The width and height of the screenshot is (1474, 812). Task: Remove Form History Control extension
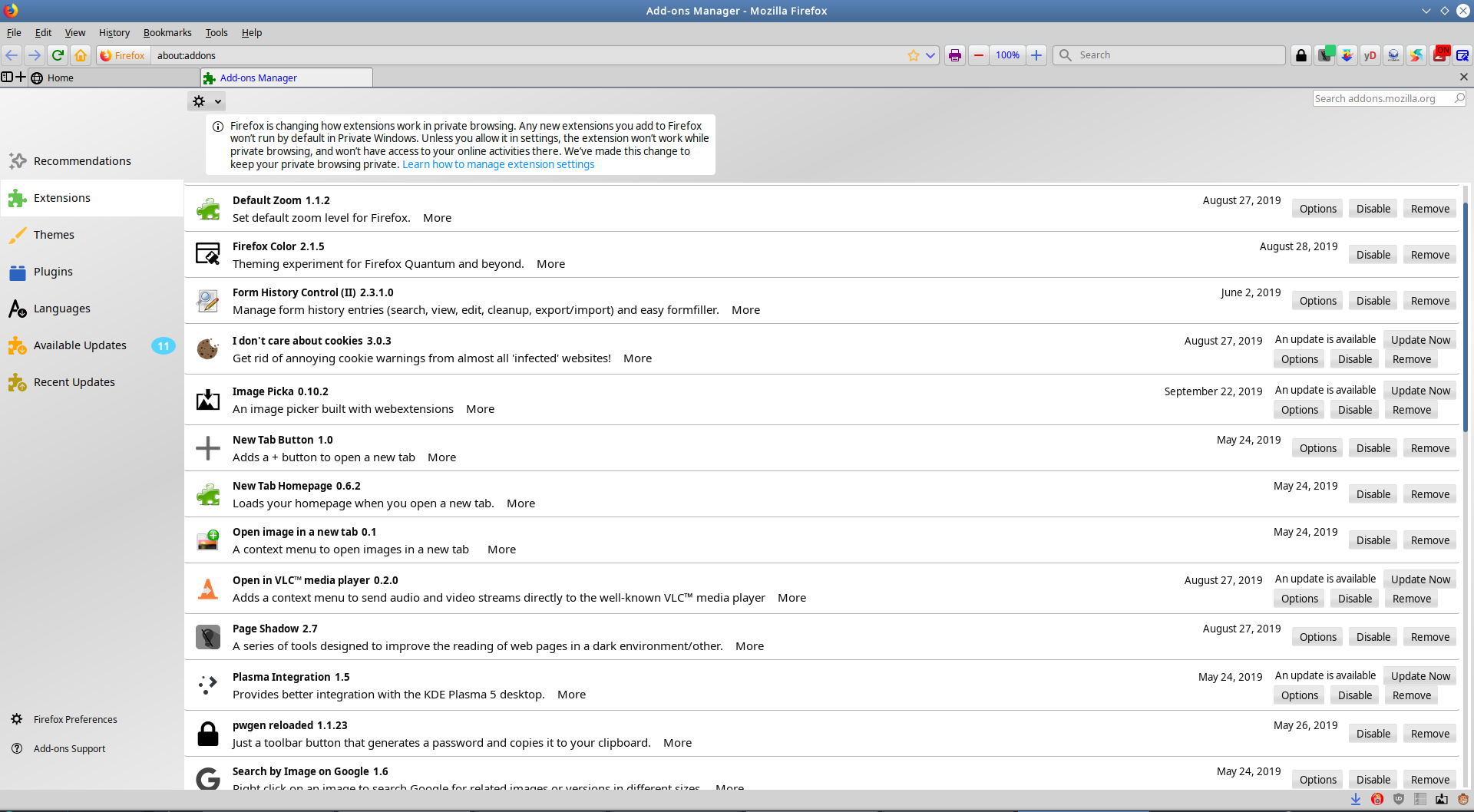tap(1429, 301)
